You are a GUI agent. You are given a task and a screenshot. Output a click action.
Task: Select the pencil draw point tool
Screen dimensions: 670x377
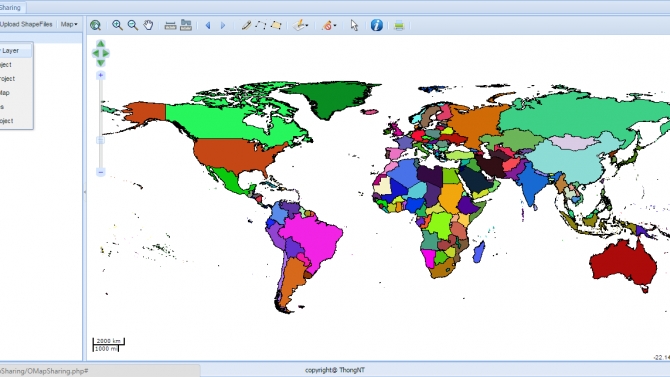246,25
